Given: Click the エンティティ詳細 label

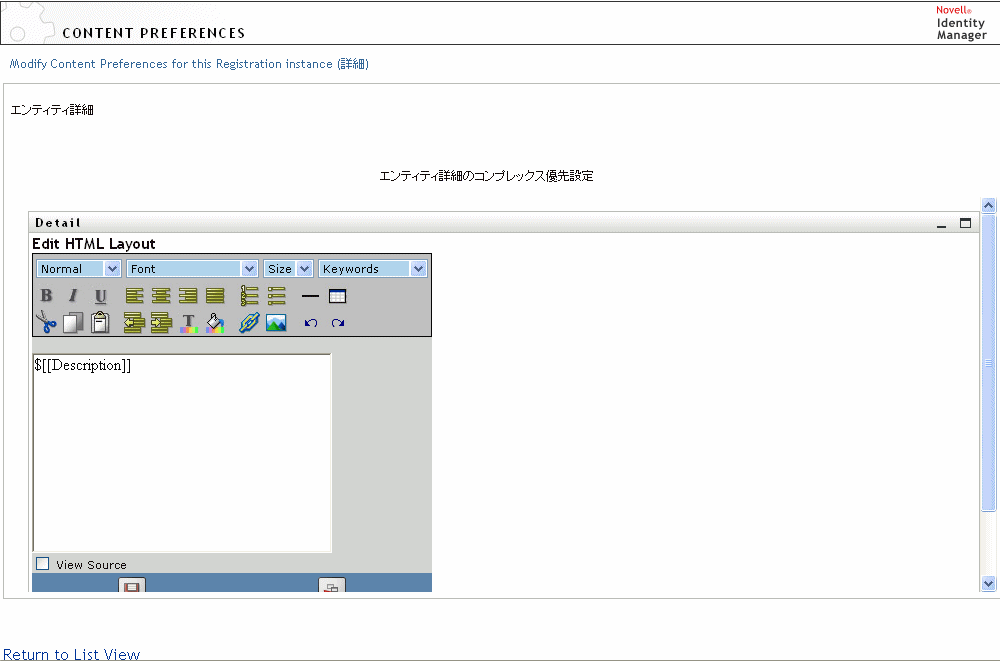Looking at the screenshot, I should [52, 110].
